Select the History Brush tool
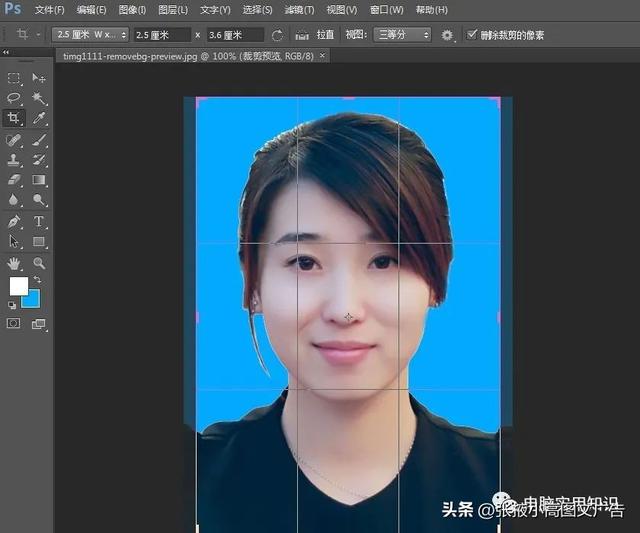The width and height of the screenshot is (640, 533). coord(39,160)
